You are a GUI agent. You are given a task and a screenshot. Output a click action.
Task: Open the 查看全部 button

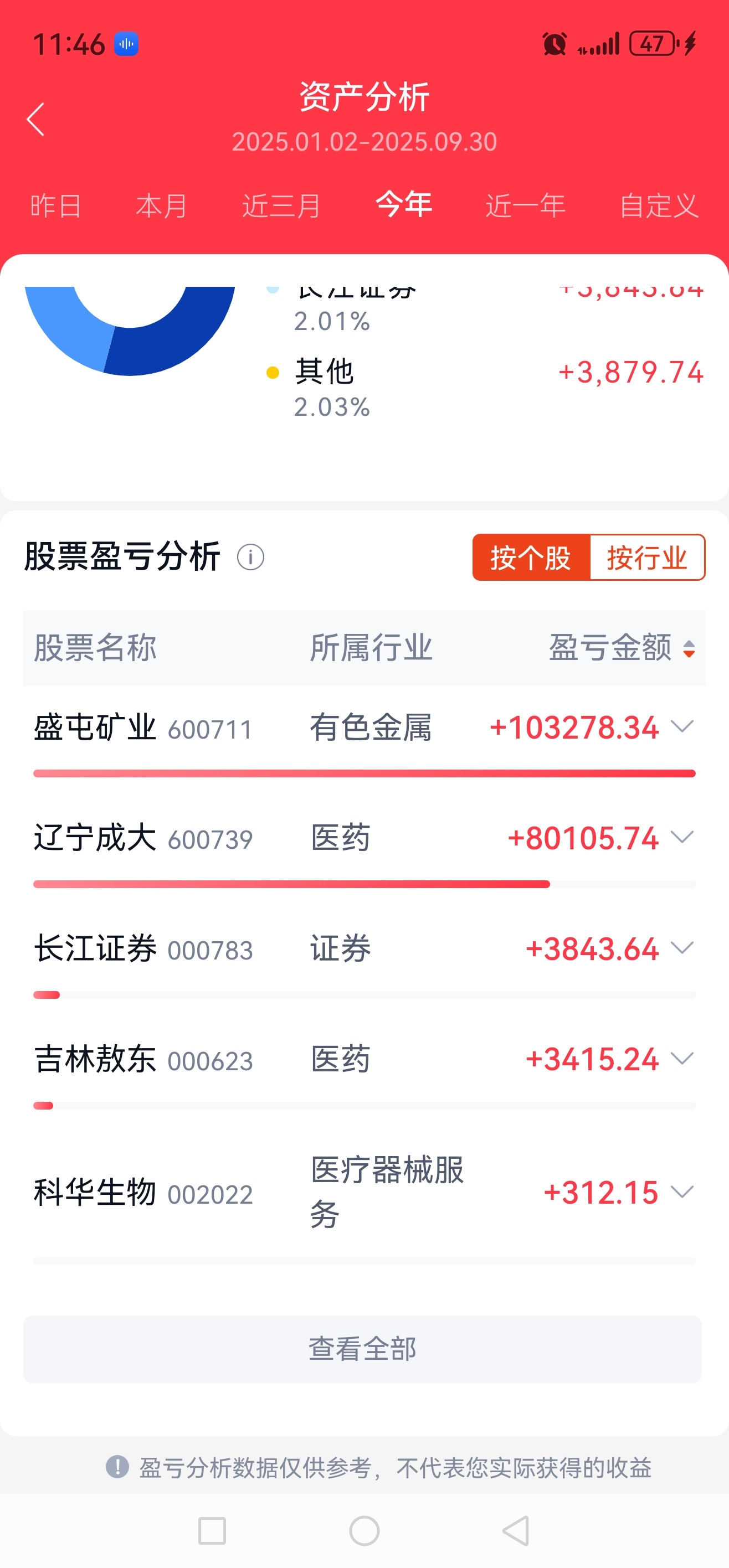(362, 1349)
